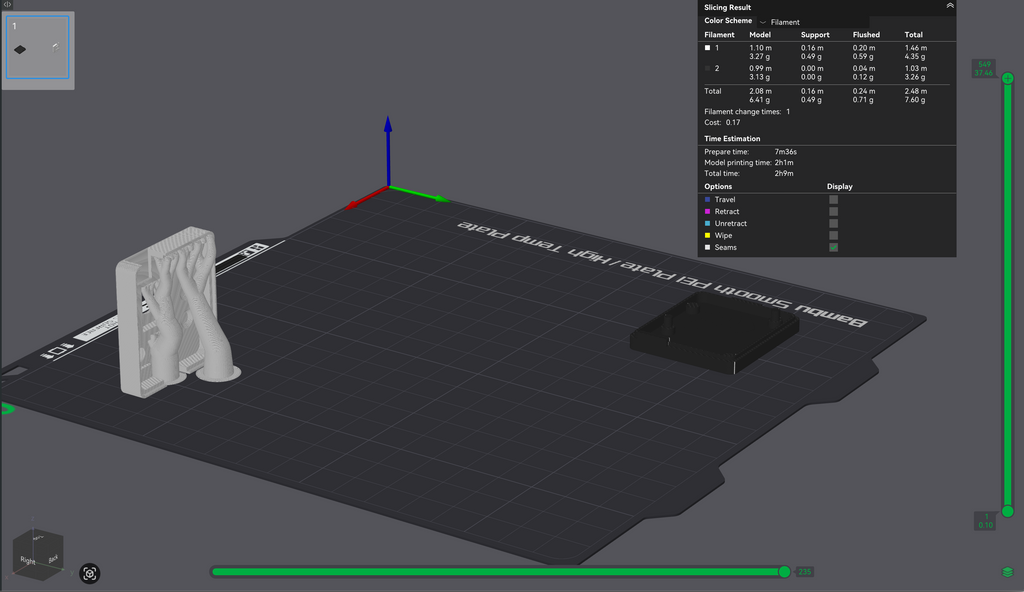Image resolution: width=1024 pixels, height=592 pixels.
Task: Click the Filament 2 model value 0.99 m
Action: point(760,68)
